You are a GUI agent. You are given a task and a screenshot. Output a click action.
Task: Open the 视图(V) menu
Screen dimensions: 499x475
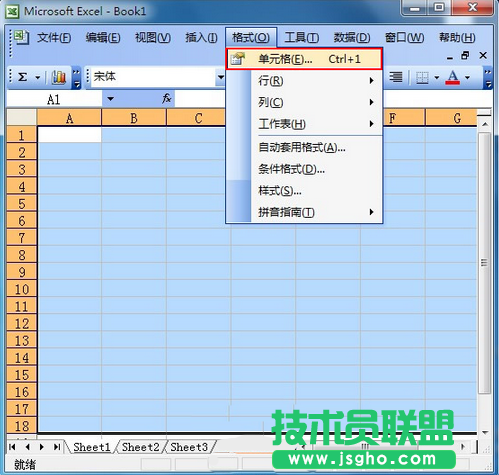pos(153,38)
